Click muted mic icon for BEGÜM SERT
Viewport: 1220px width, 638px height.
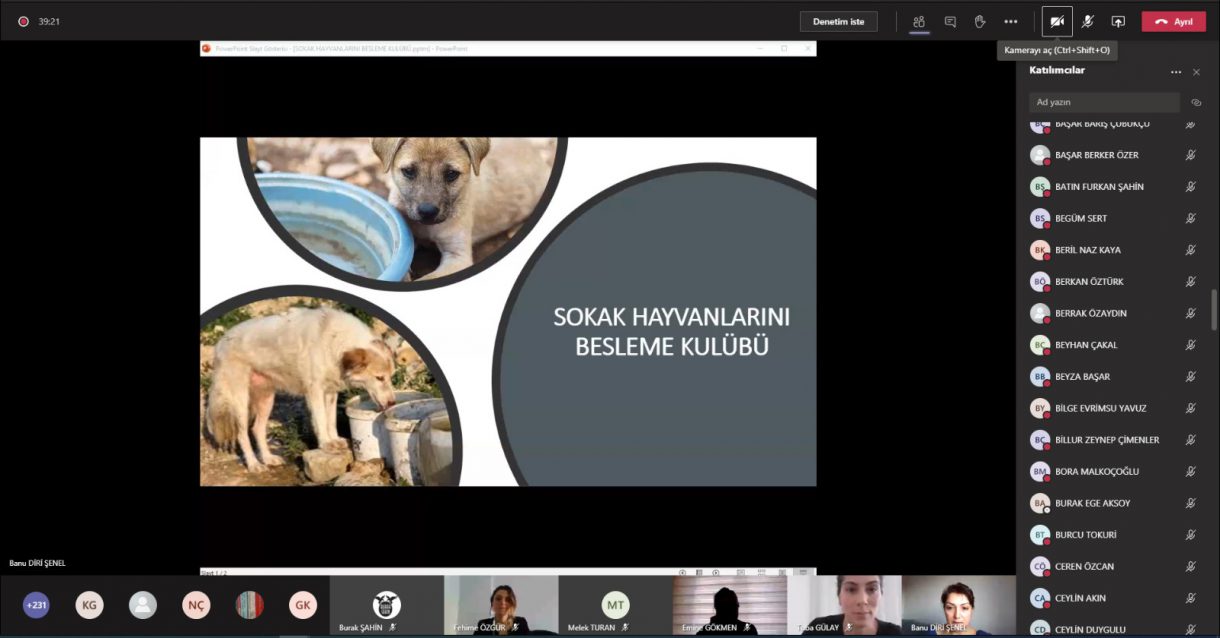click(1190, 218)
